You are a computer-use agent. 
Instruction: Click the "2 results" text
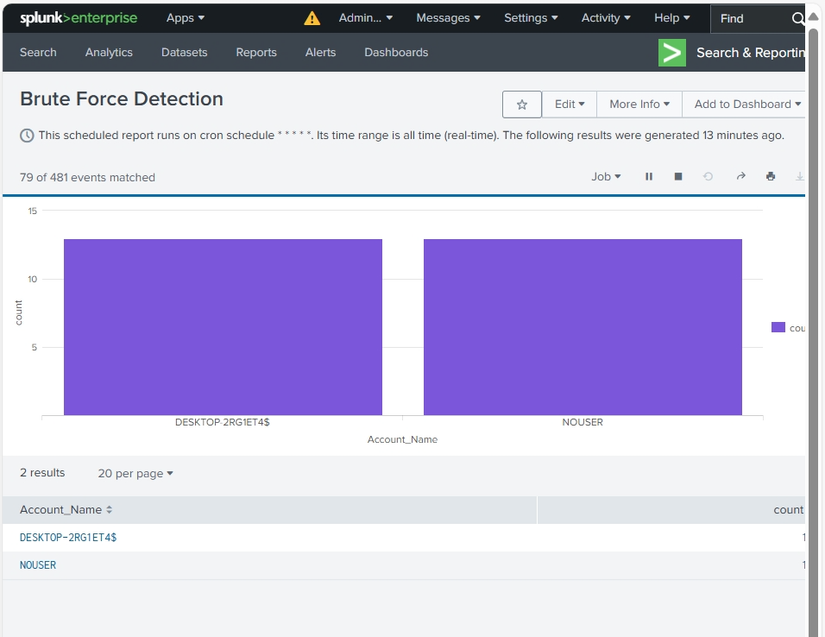pos(42,473)
